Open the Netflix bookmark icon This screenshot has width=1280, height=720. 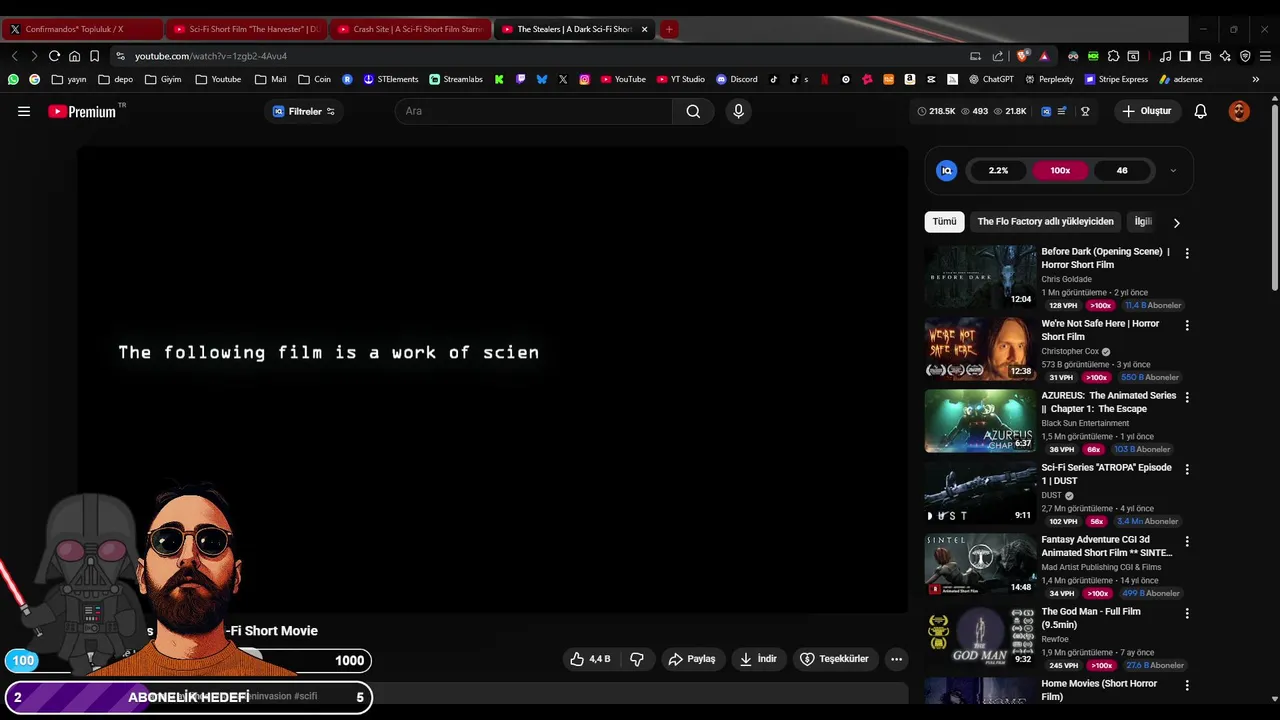pos(824,79)
